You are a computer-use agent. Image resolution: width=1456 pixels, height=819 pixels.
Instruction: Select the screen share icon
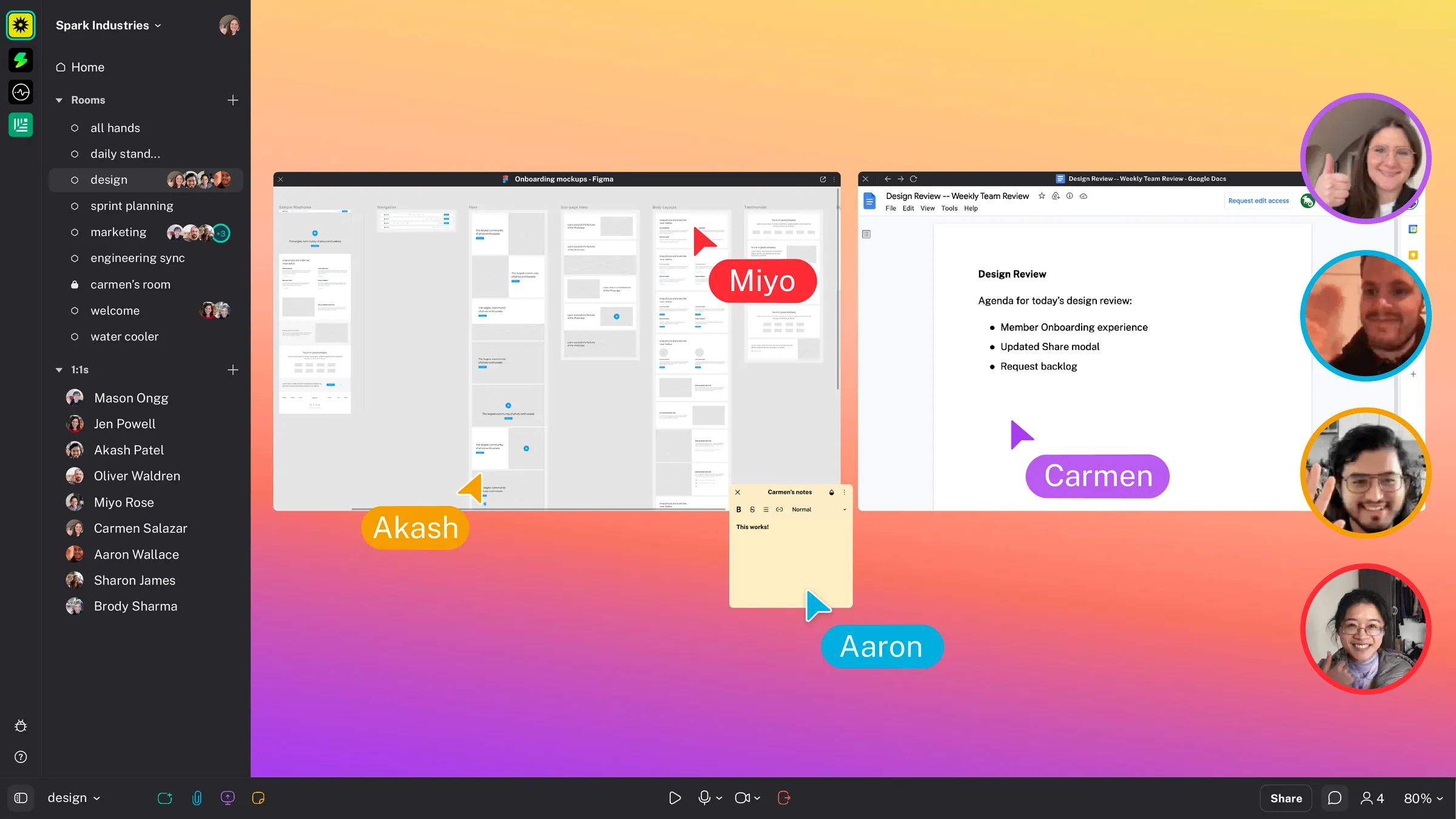coord(227,798)
